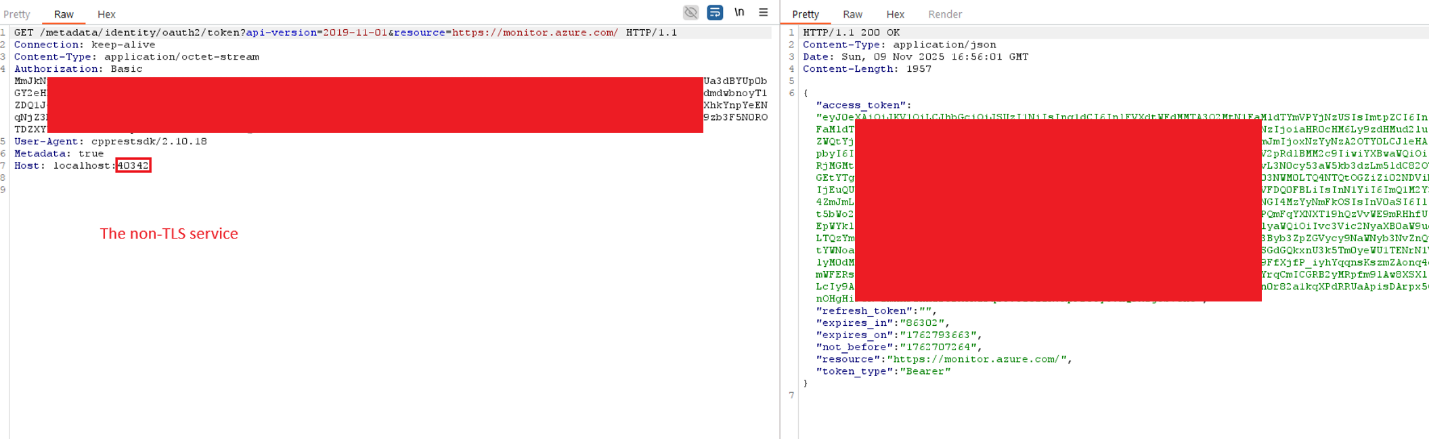Click the highlighted port 40342 in Host header
Viewport: 1429px width, 439px height.
tap(133, 165)
